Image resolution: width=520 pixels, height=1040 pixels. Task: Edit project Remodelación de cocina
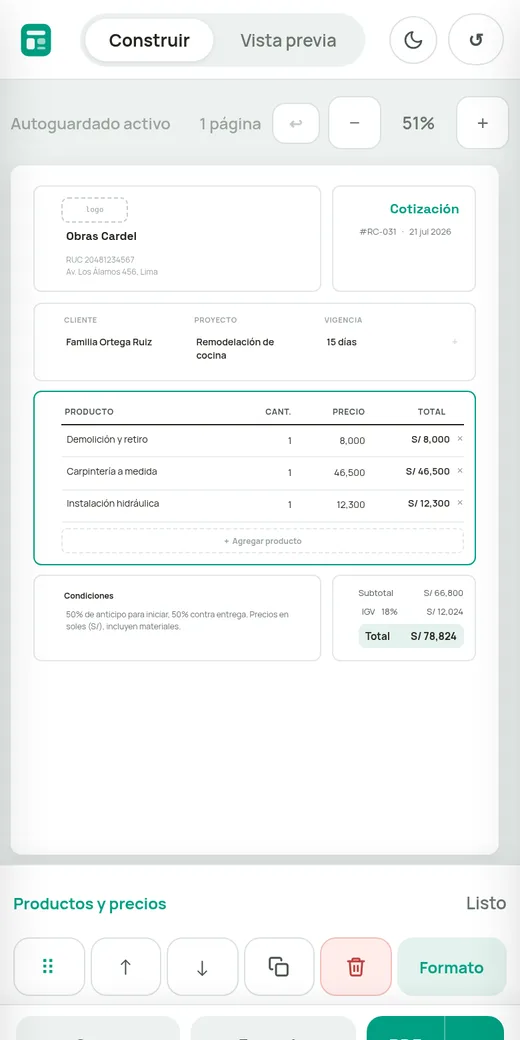tap(235, 349)
